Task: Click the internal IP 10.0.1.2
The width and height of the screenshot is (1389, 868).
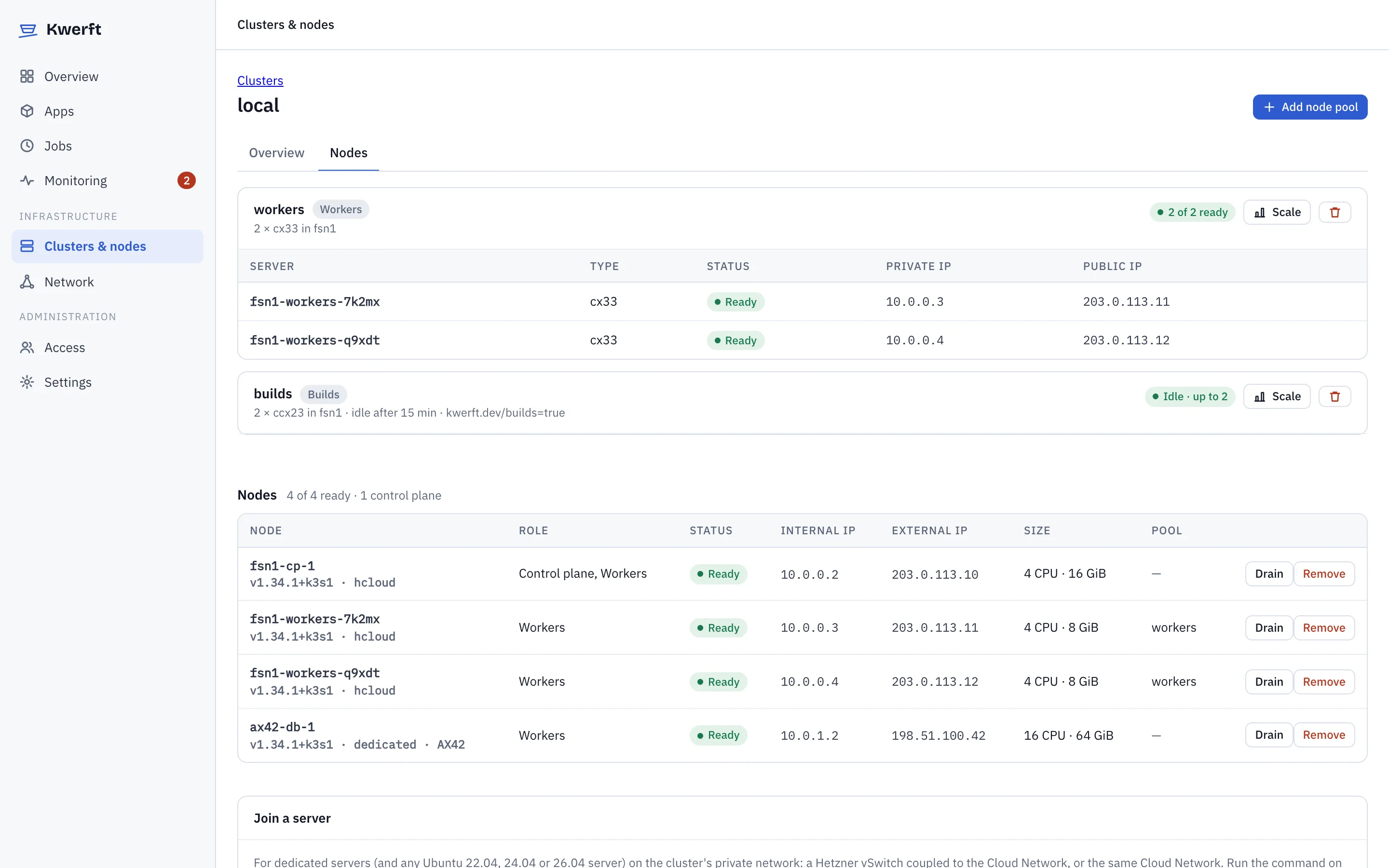Action: [809, 736]
